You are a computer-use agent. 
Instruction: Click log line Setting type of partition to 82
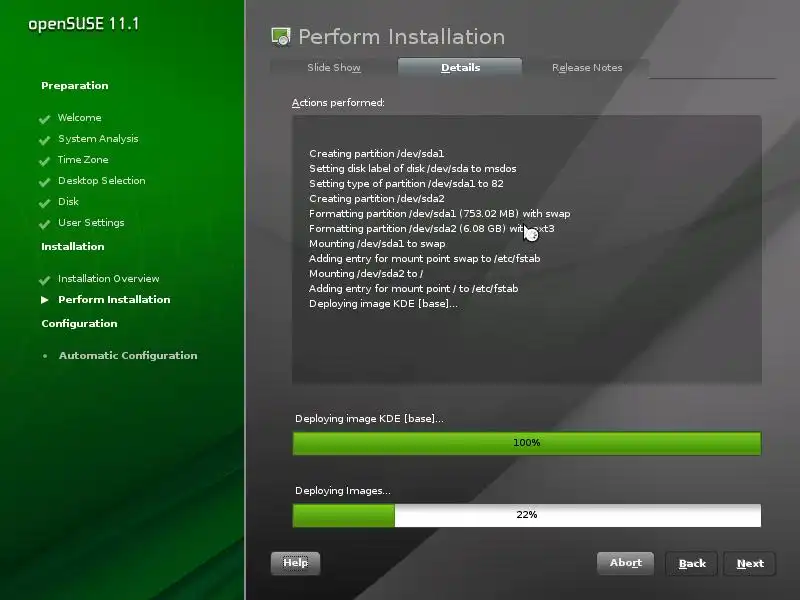coord(406,184)
